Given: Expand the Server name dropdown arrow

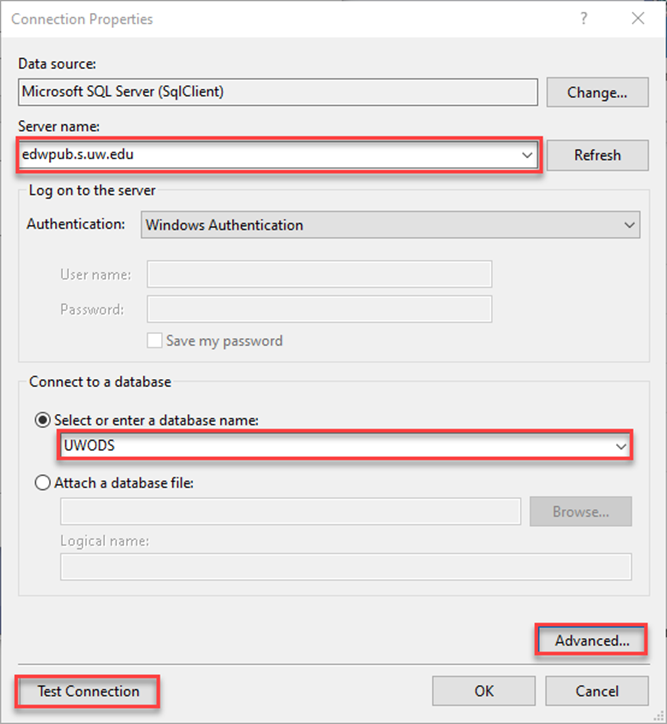Looking at the screenshot, I should click(x=527, y=155).
